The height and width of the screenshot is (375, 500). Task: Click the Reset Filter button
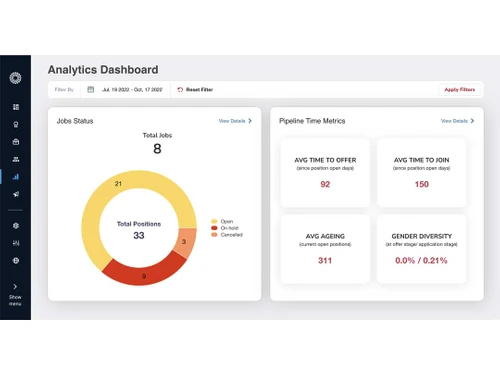tap(195, 90)
